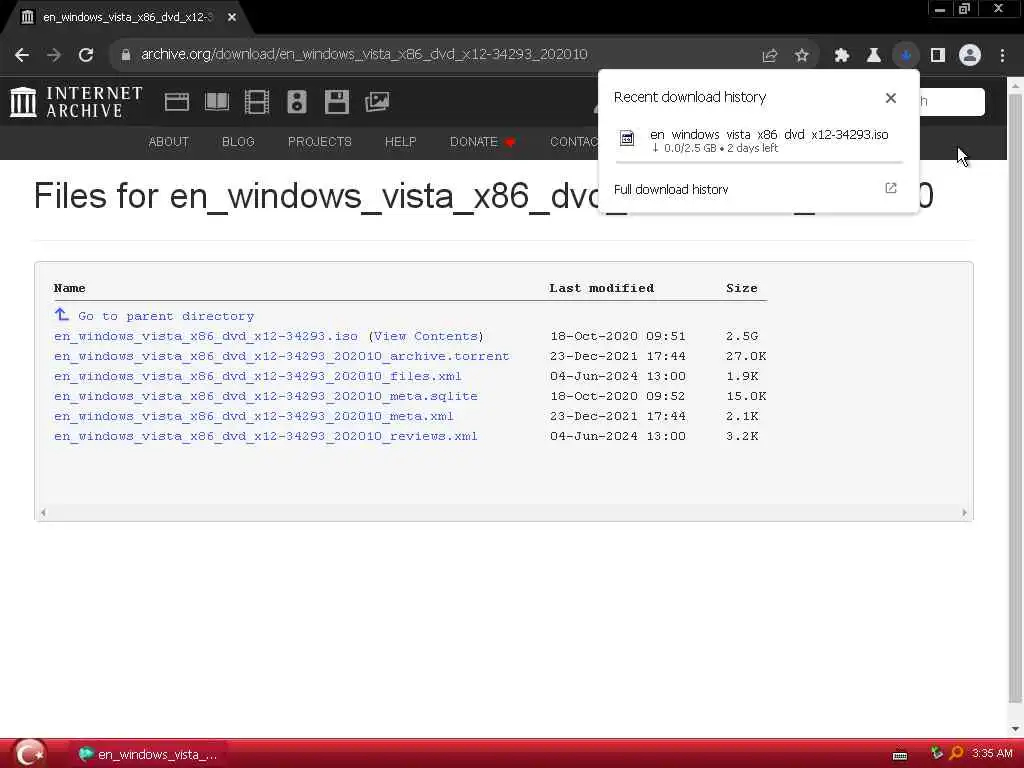Open the _files.xml file link
Screen dimensions: 1024x768
pyautogui.click(x=257, y=376)
